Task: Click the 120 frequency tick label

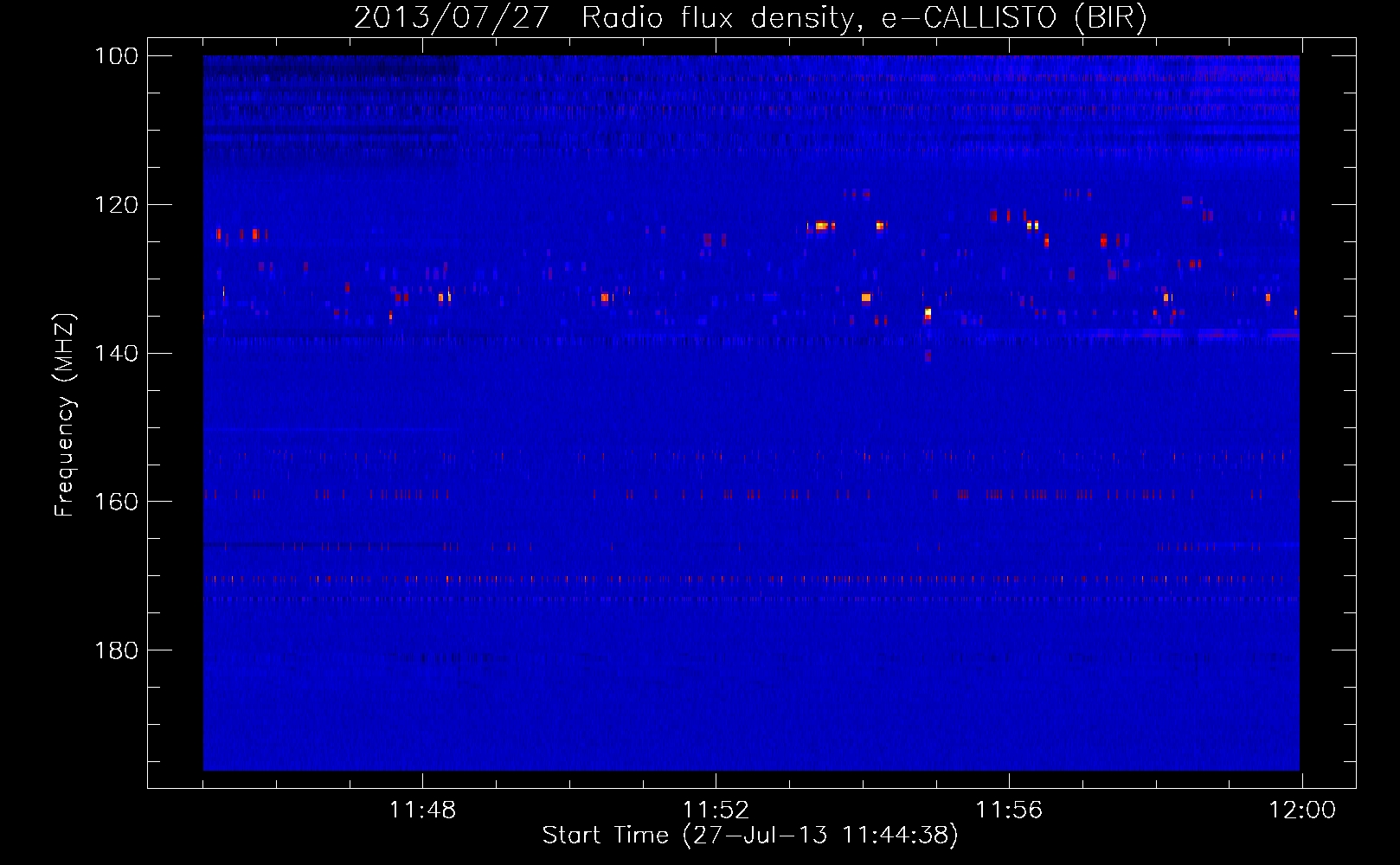Action: [x=116, y=205]
